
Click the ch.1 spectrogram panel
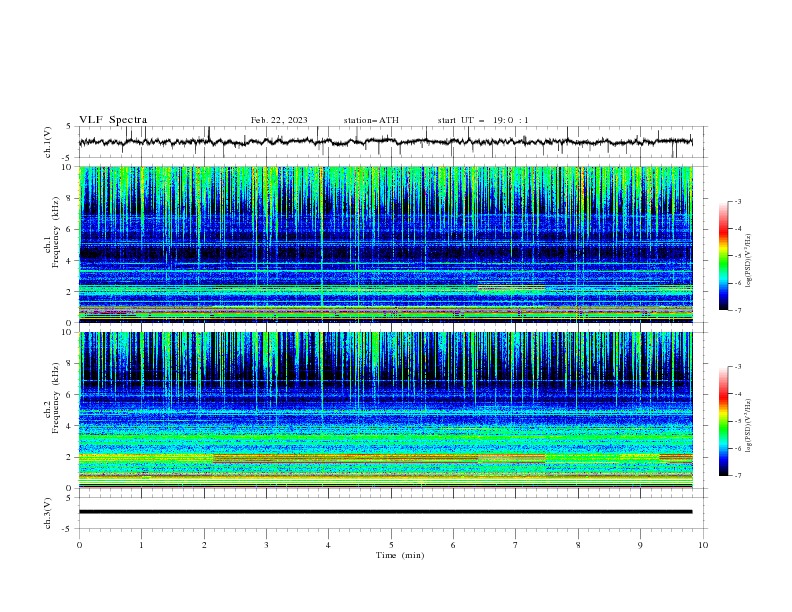pyautogui.click(x=385, y=244)
